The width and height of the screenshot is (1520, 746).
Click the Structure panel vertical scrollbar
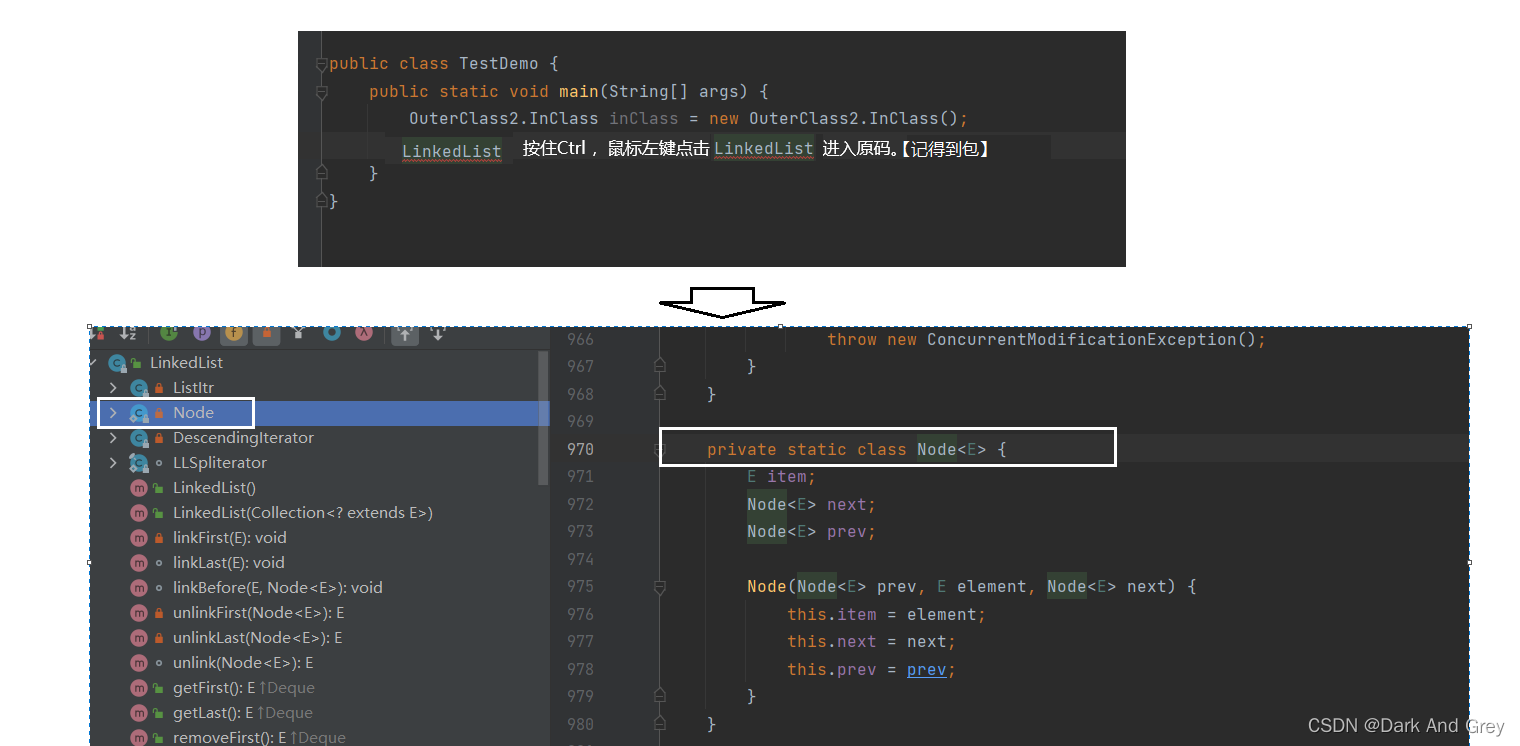544,418
